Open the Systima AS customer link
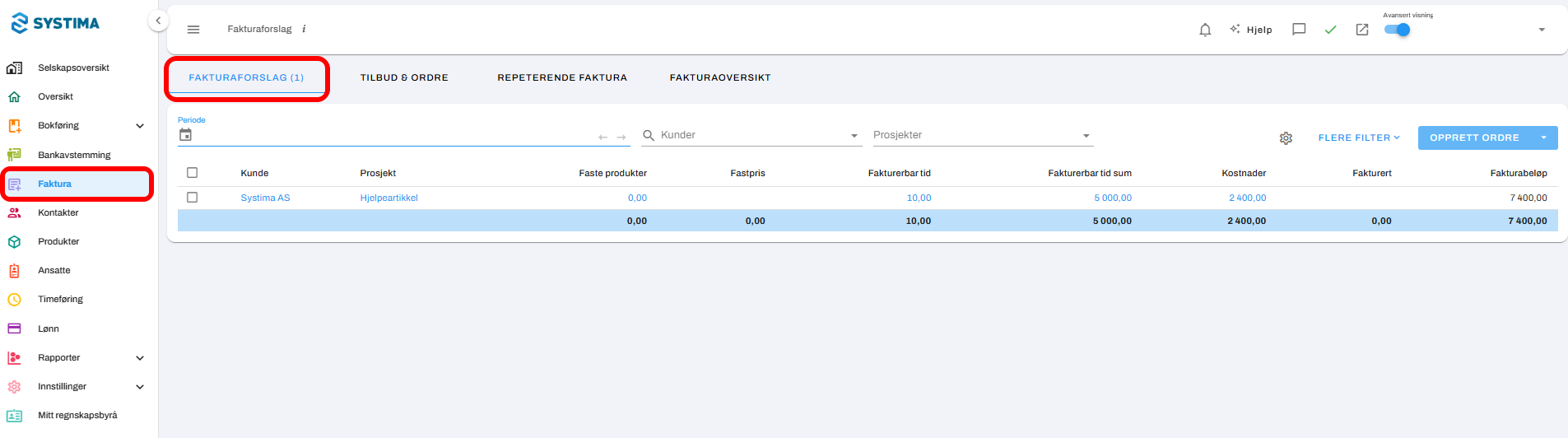The image size is (1568, 438). (x=265, y=198)
